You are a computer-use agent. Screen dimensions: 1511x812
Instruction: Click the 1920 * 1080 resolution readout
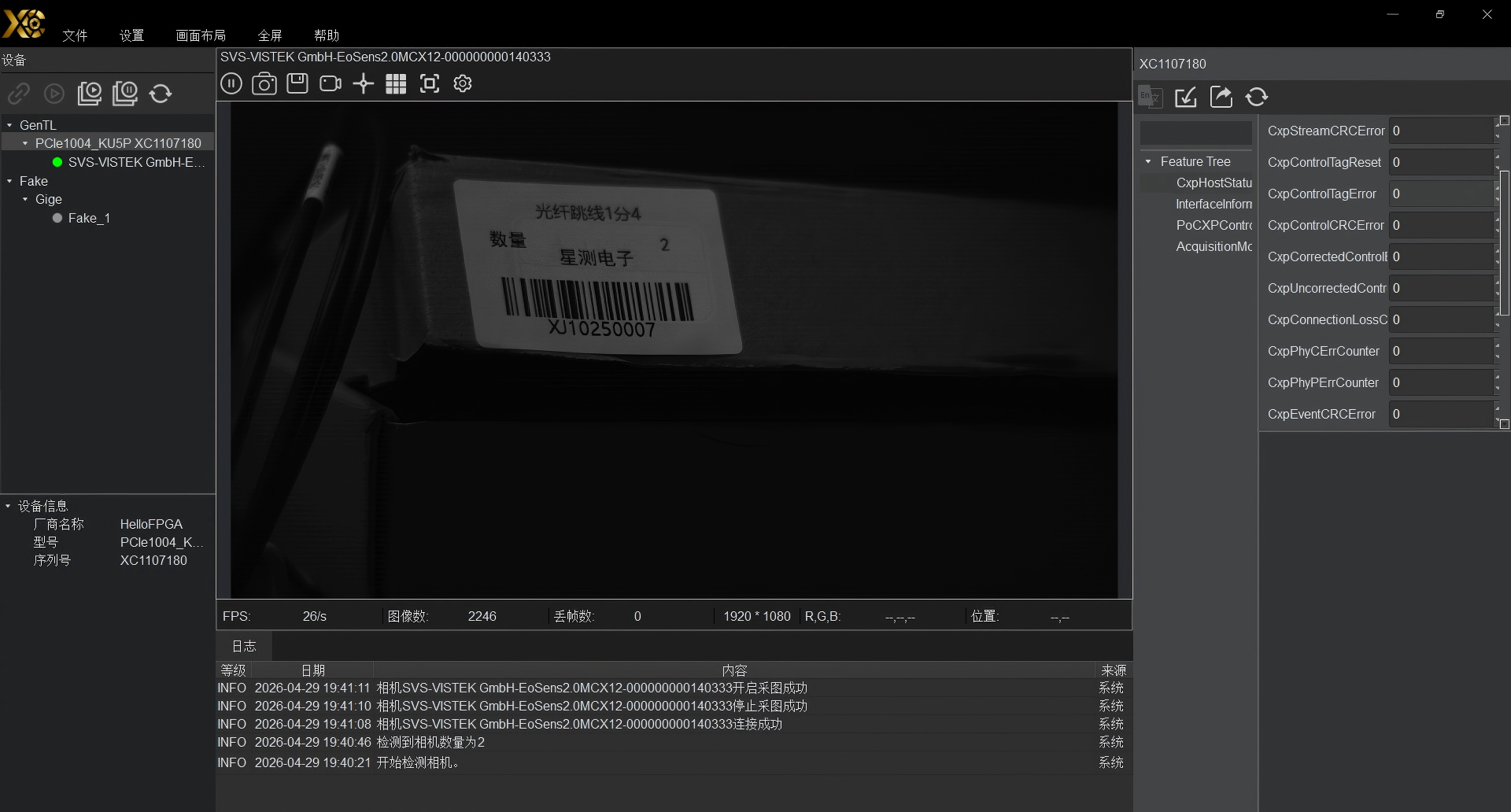[757, 616]
